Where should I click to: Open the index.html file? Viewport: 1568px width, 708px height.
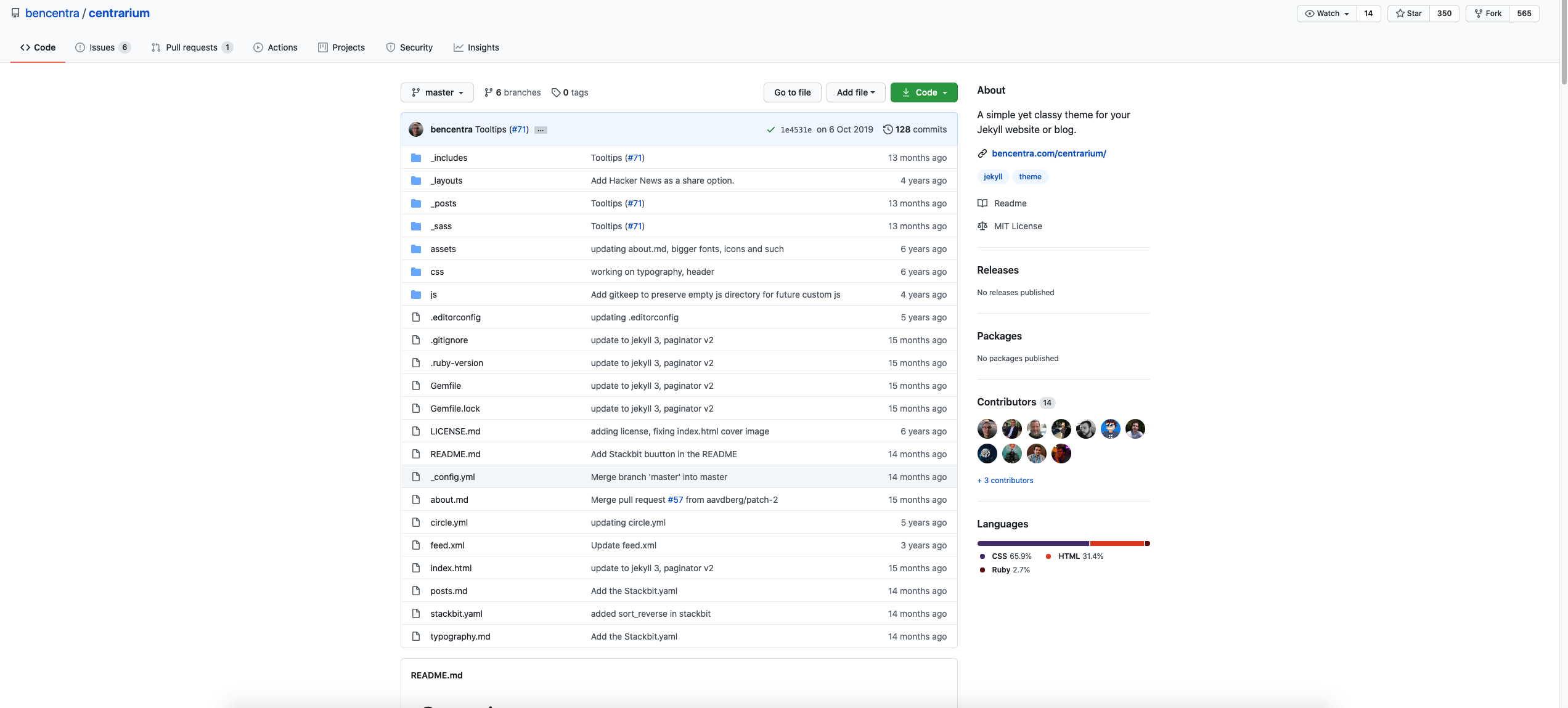(451, 568)
